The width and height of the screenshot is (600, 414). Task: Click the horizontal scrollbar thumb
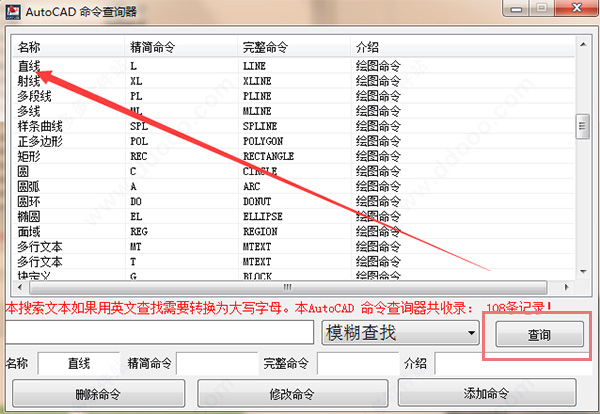[x=288, y=287]
